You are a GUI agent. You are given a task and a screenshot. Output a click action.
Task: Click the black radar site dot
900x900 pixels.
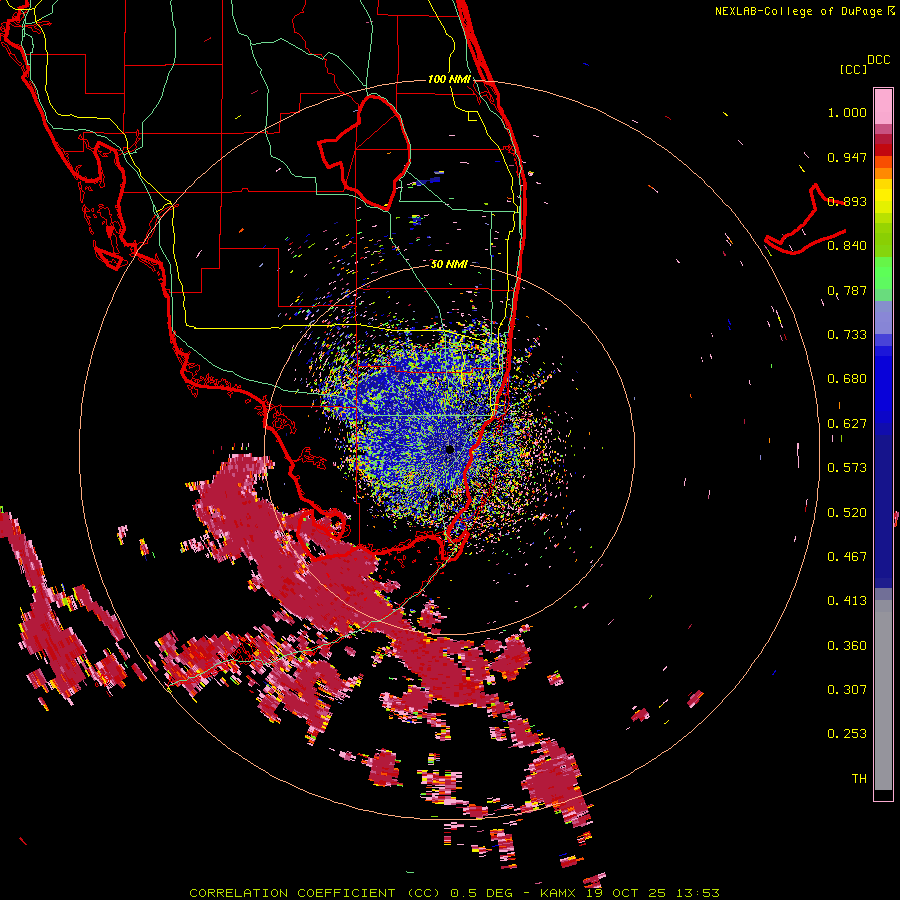449,449
